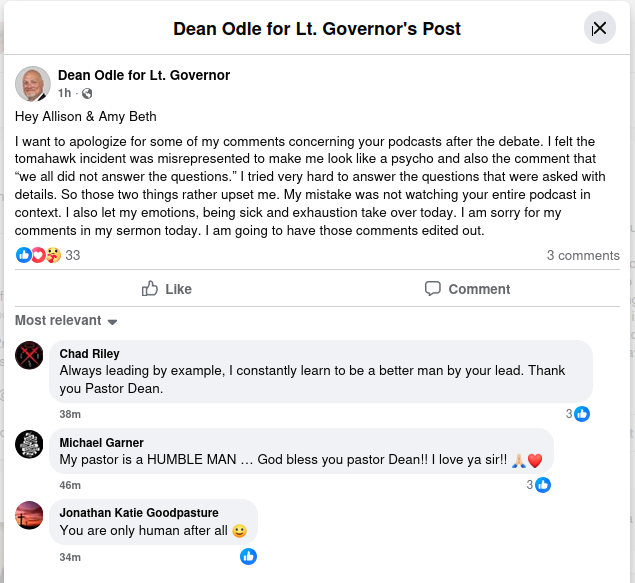
Task: Click the Comment button on post
Action: 467,289
